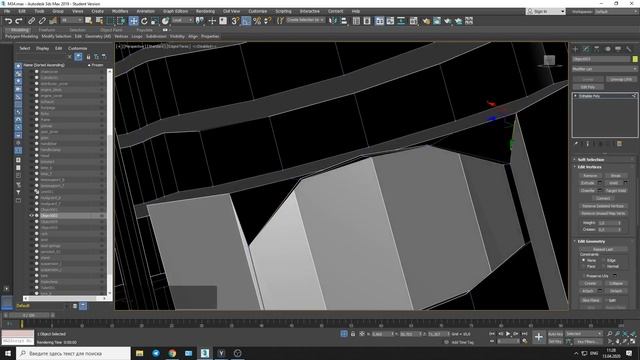Toggle the Isolate Selection status bar icon

tap(344, 334)
